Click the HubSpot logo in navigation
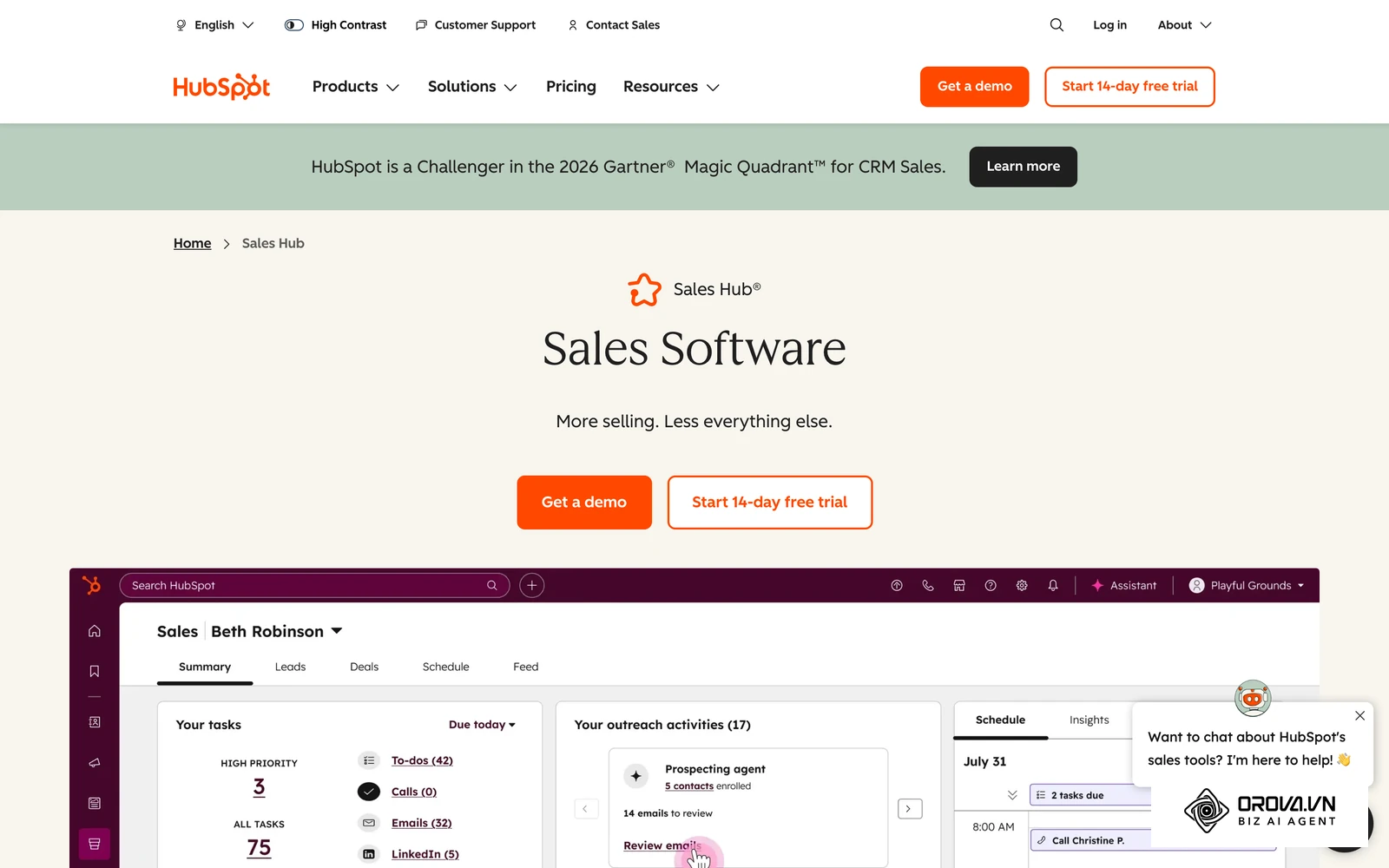This screenshot has height=868, width=1389. click(221, 87)
